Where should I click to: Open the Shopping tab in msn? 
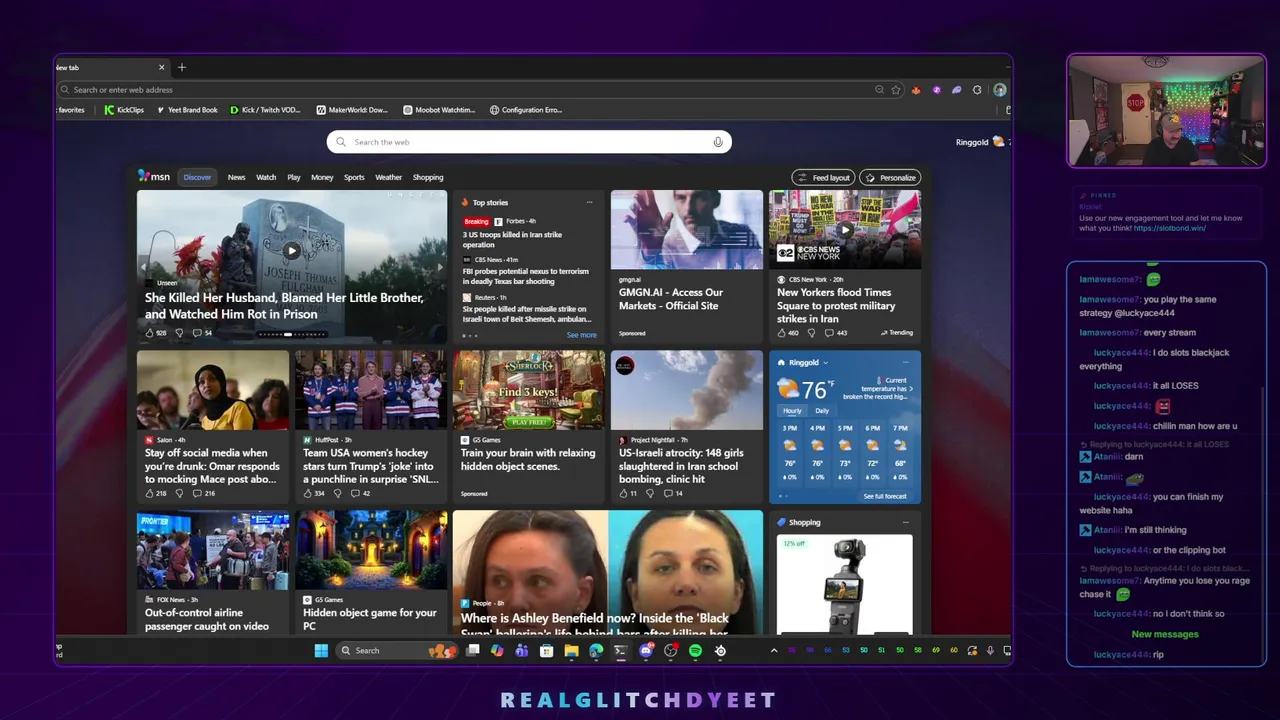(428, 177)
